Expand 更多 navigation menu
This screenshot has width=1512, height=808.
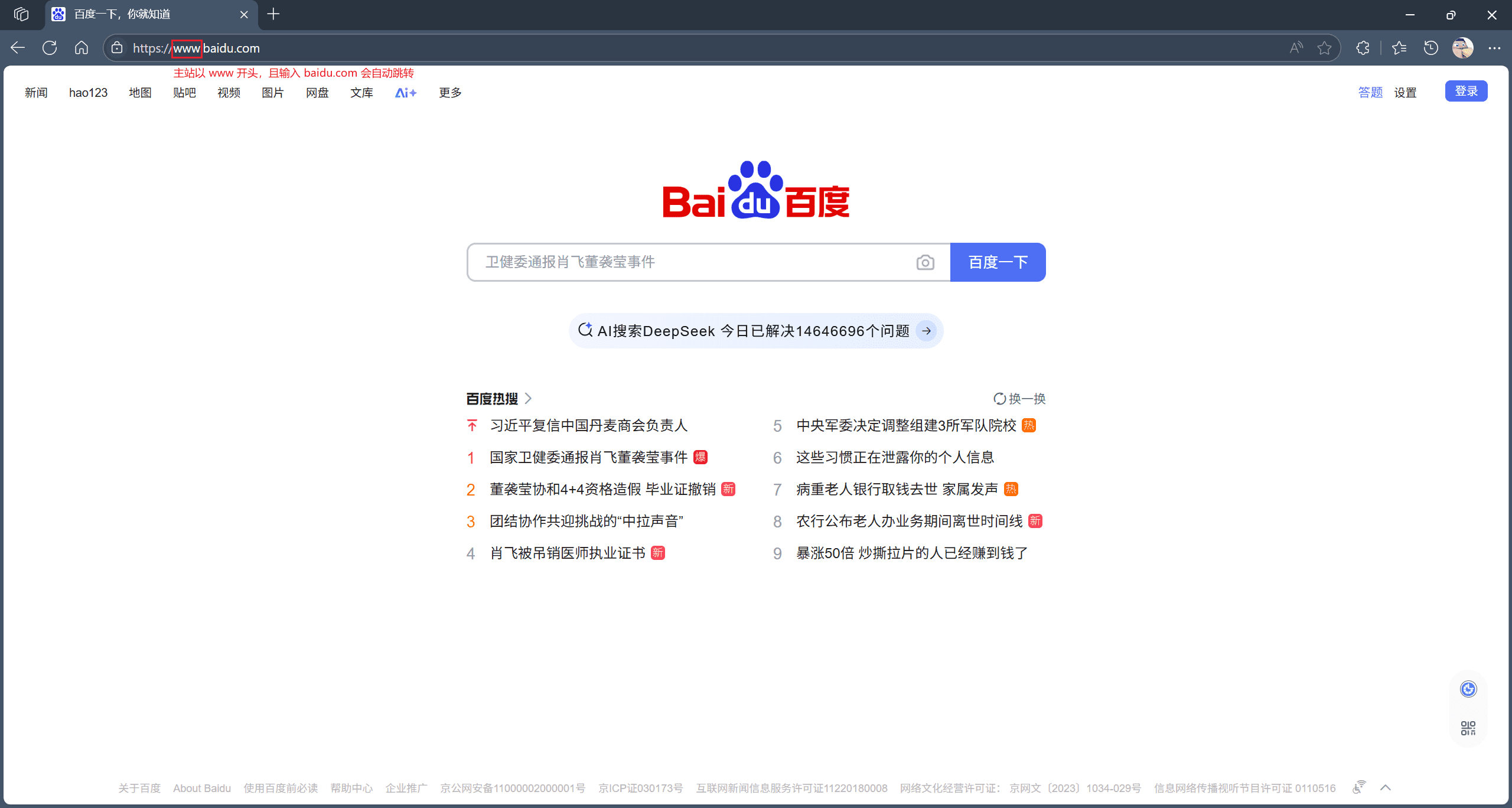point(450,93)
